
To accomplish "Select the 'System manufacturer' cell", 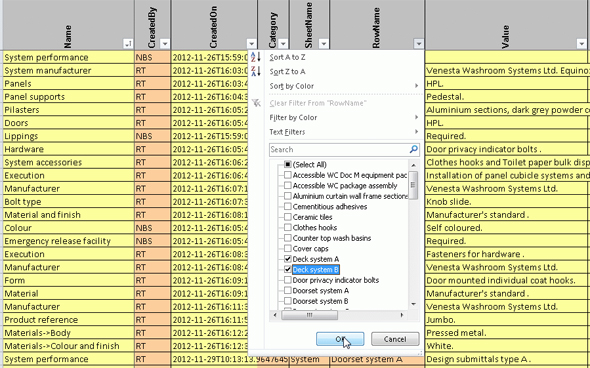I will coord(68,70).
